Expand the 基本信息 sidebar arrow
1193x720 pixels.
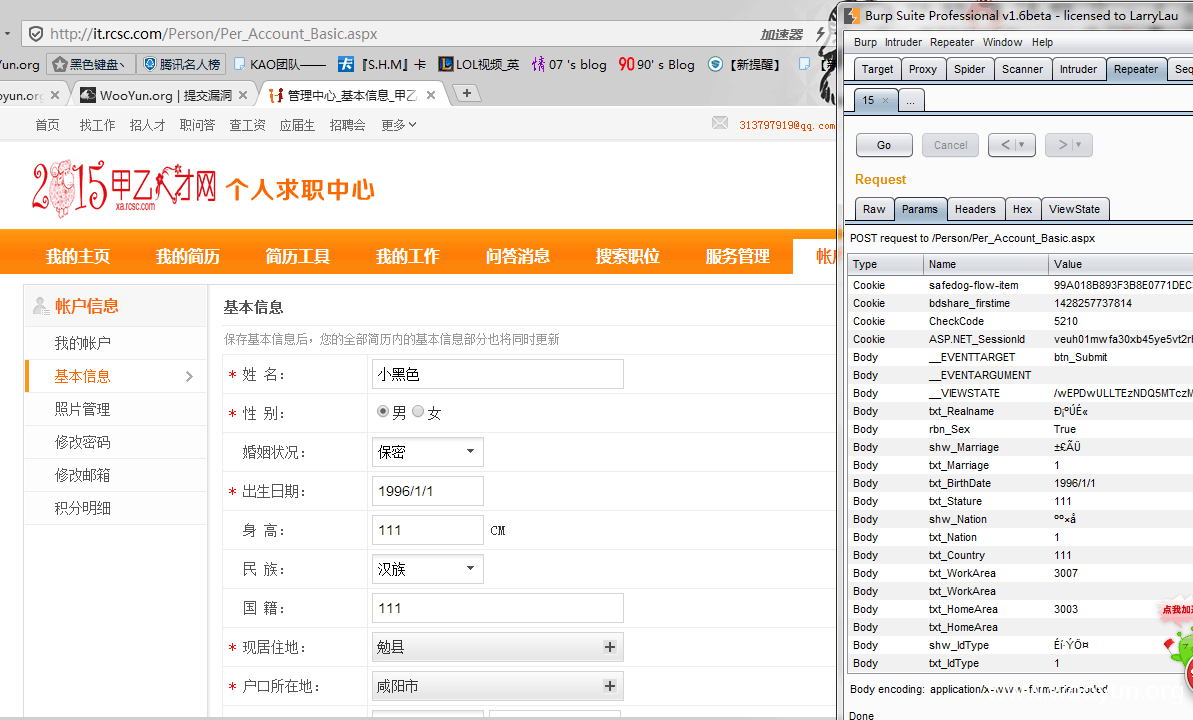[189, 377]
